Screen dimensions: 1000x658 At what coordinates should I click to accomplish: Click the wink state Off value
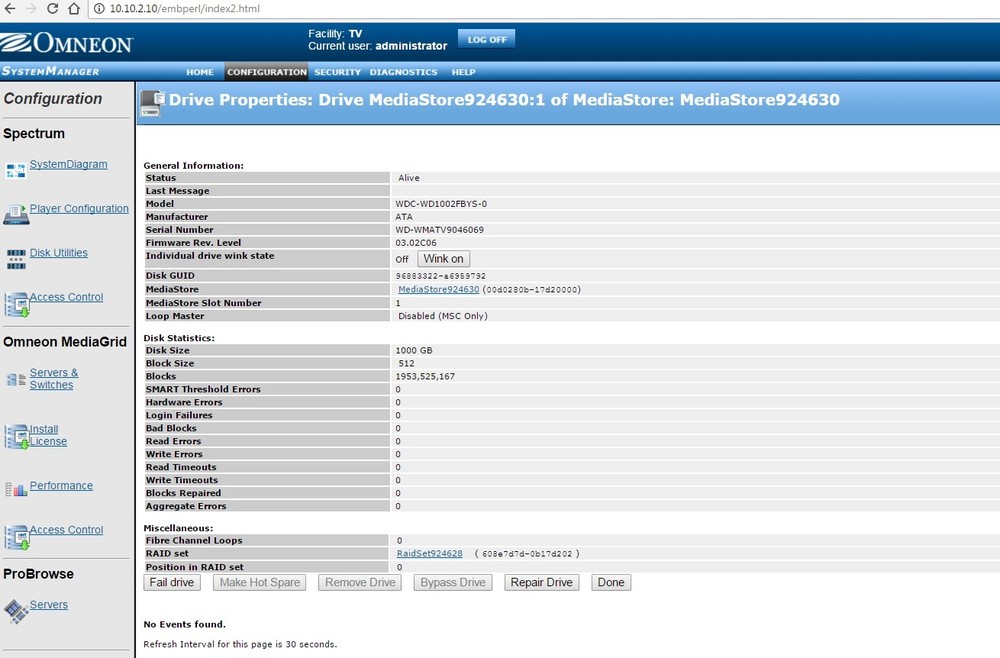[x=402, y=260]
